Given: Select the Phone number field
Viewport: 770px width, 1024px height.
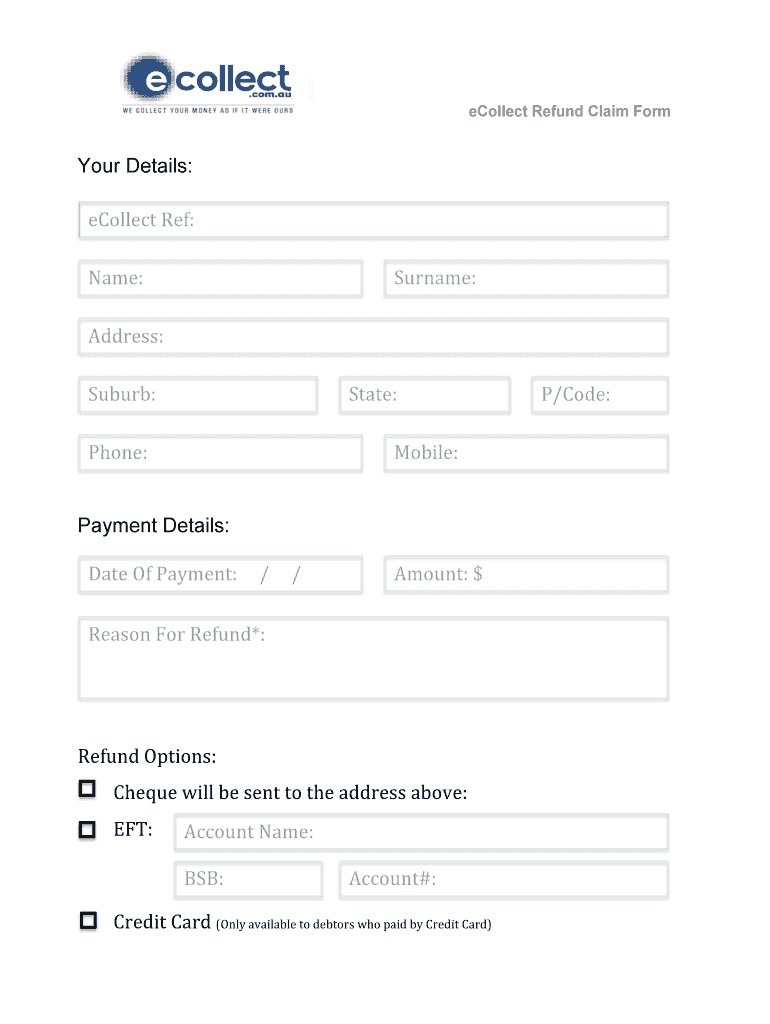Looking at the screenshot, I should click(x=220, y=453).
